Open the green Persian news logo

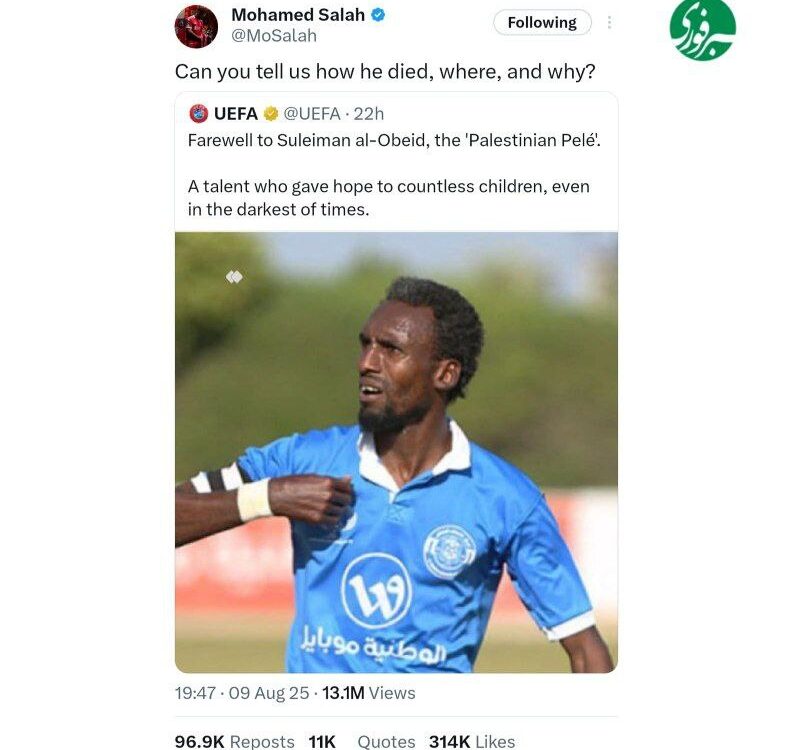click(x=702, y=30)
